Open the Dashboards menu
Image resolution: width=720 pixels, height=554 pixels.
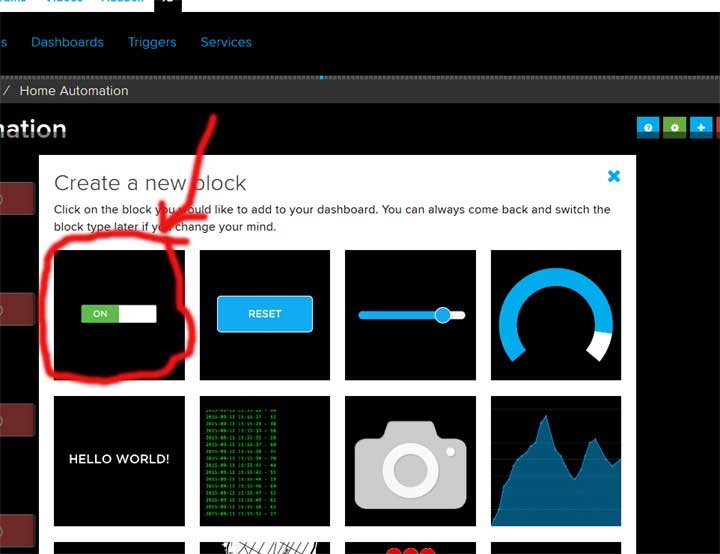(68, 42)
